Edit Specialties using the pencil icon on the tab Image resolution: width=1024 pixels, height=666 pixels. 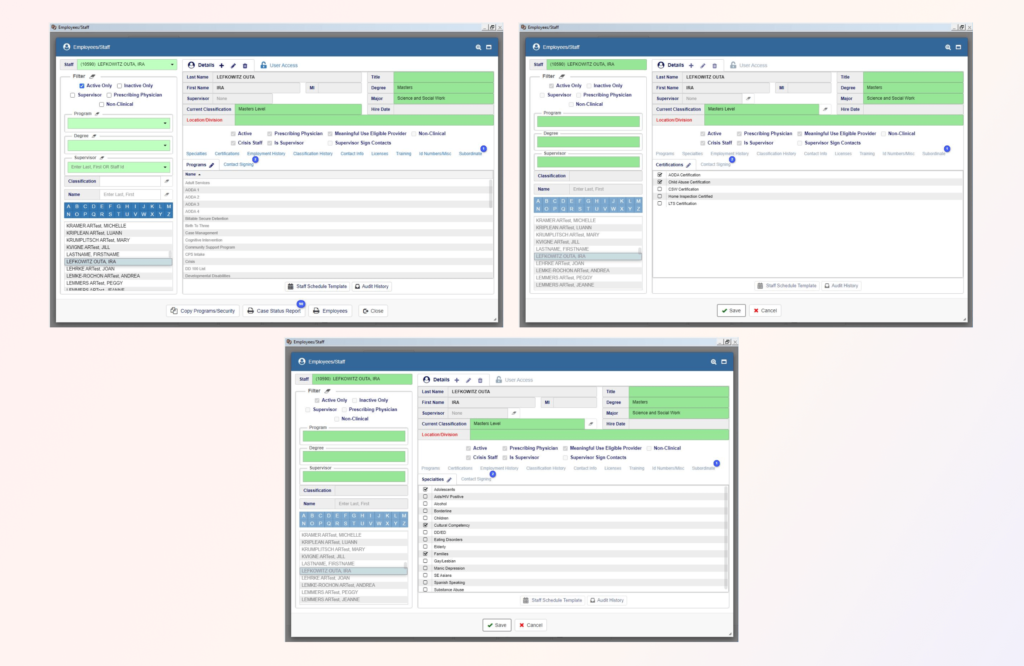pyautogui.click(x=448, y=477)
